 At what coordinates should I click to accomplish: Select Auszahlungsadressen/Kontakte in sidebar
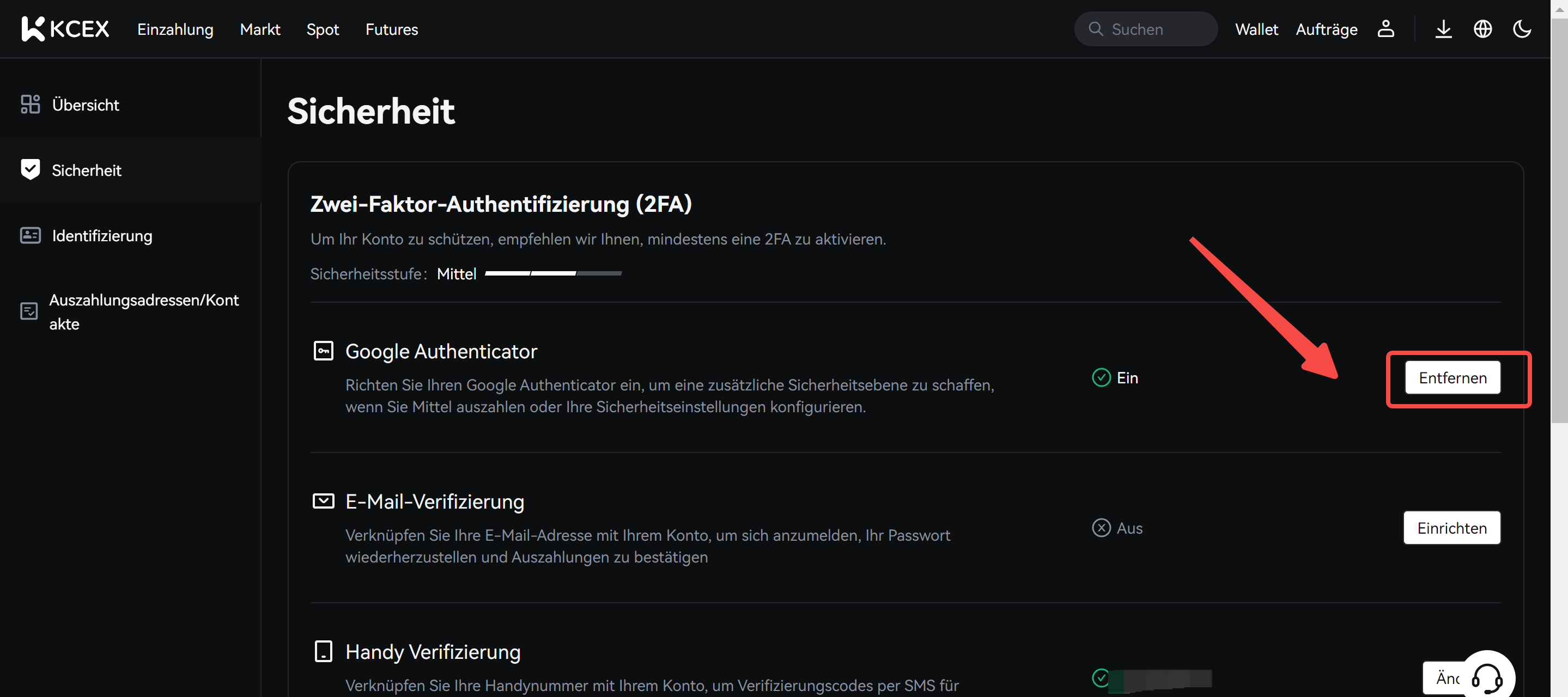[143, 311]
